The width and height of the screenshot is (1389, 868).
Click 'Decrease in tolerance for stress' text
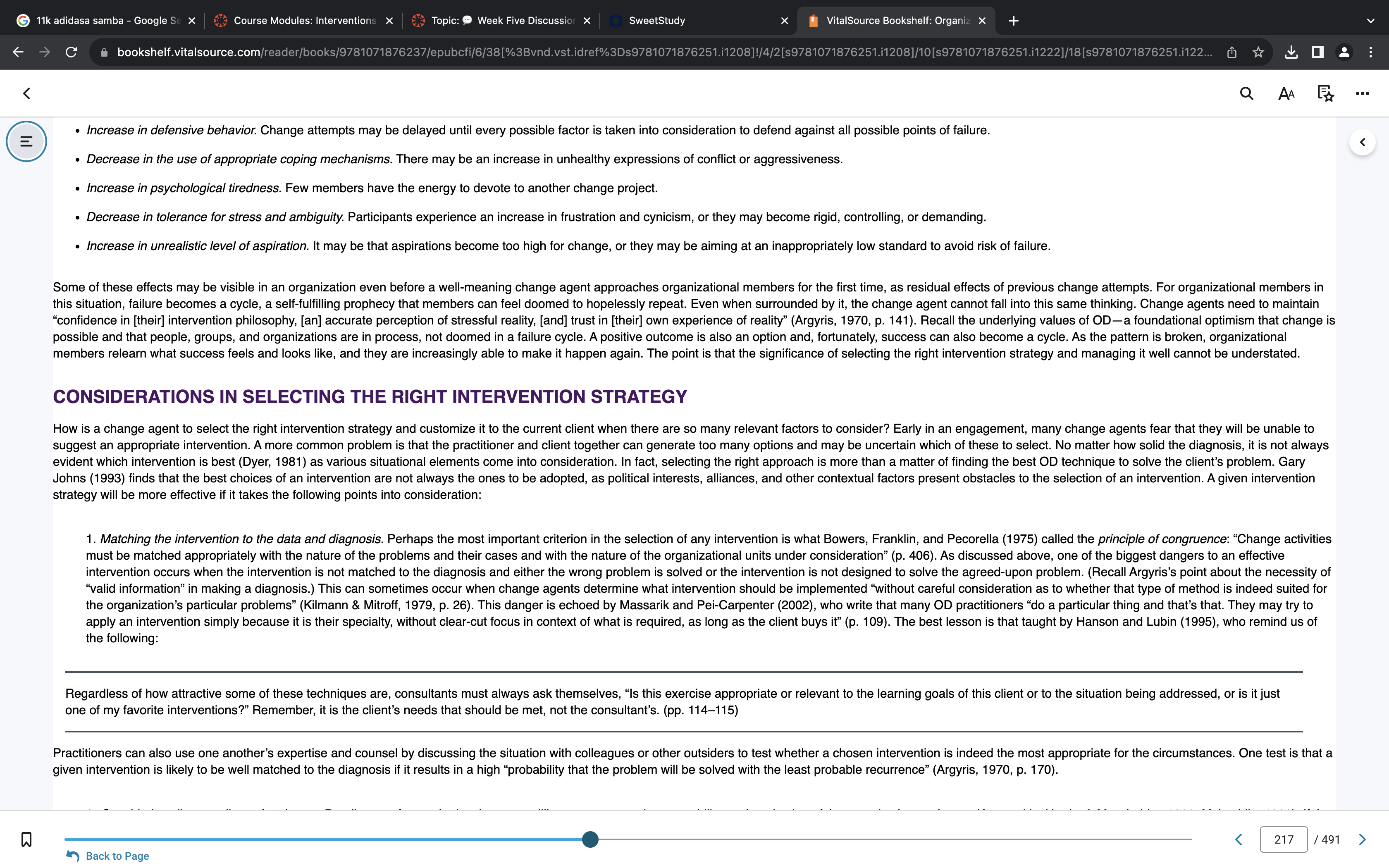coord(215,217)
